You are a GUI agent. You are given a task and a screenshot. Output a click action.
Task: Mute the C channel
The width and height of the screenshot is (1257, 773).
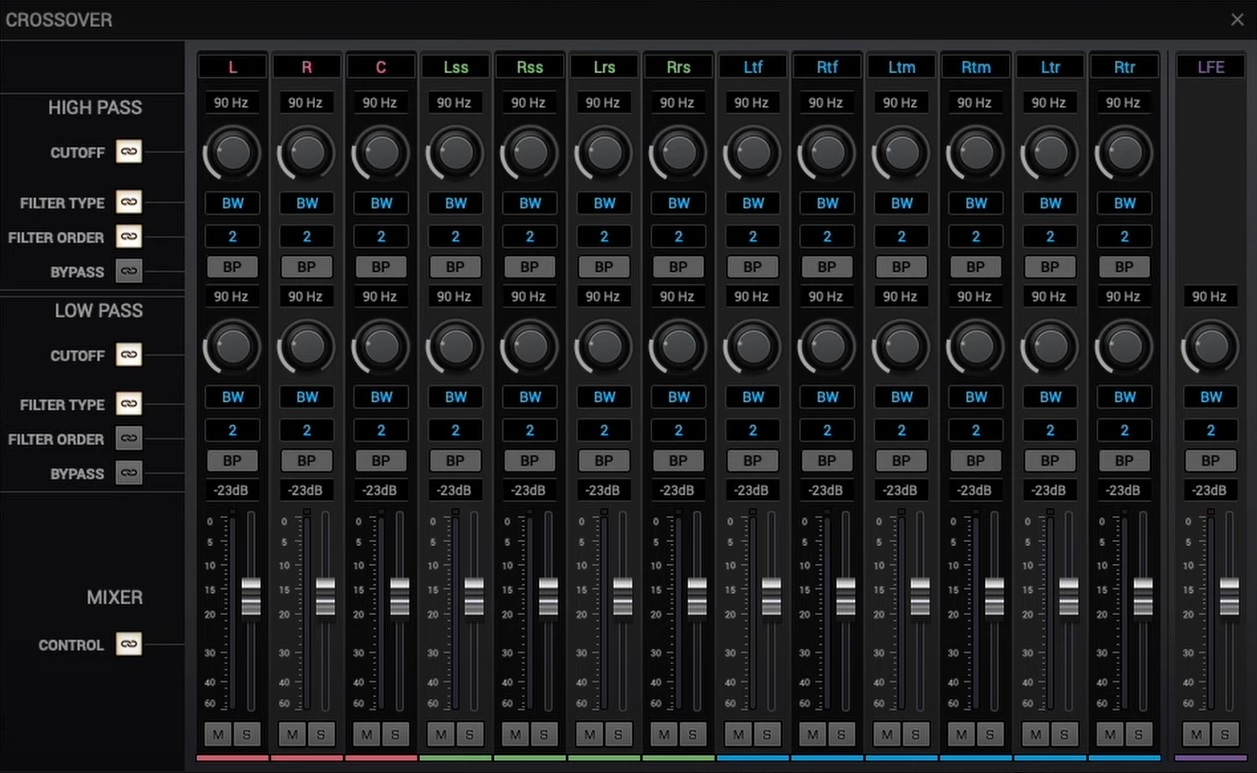(366, 734)
